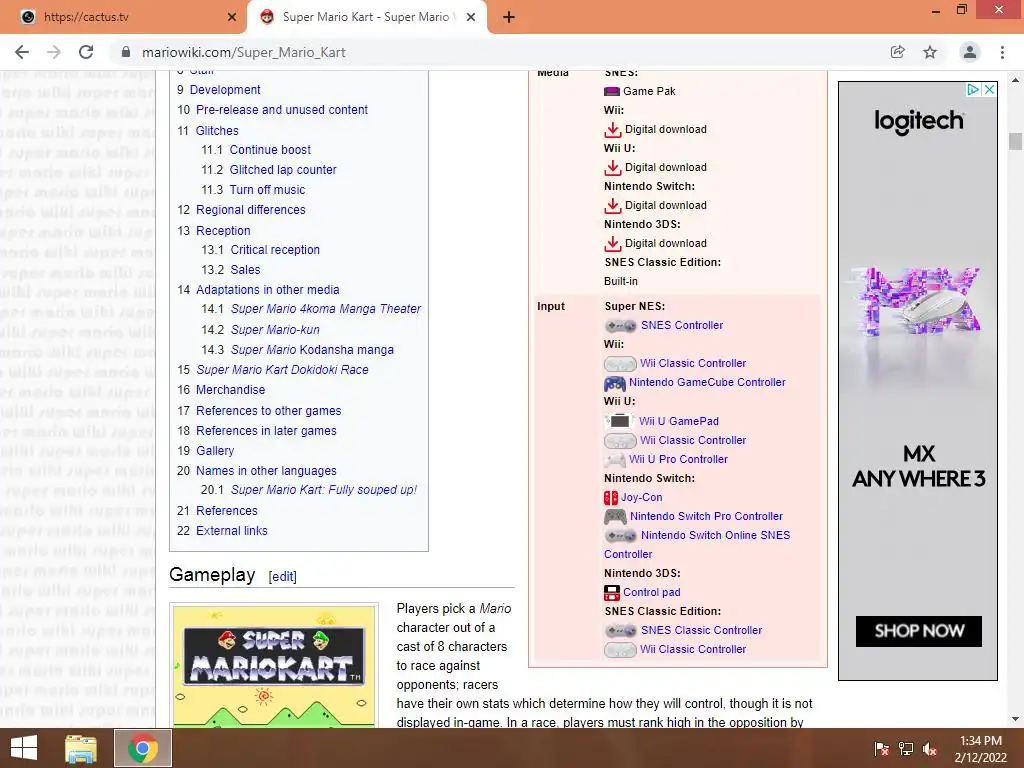Follow the Nintendo Switch Pro Controller link
Image resolution: width=1024 pixels, height=768 pixels.
706,516
